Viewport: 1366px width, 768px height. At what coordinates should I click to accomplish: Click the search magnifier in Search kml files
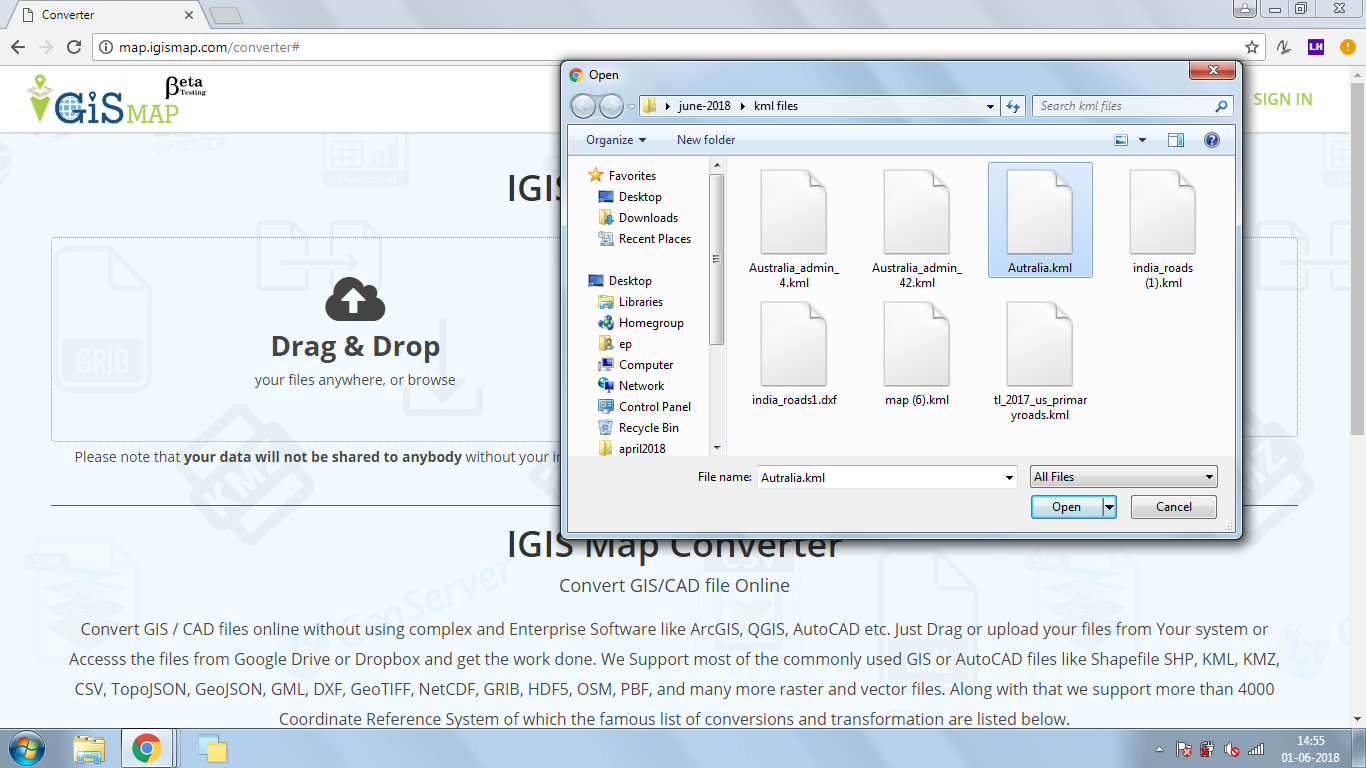[1219, 105]
